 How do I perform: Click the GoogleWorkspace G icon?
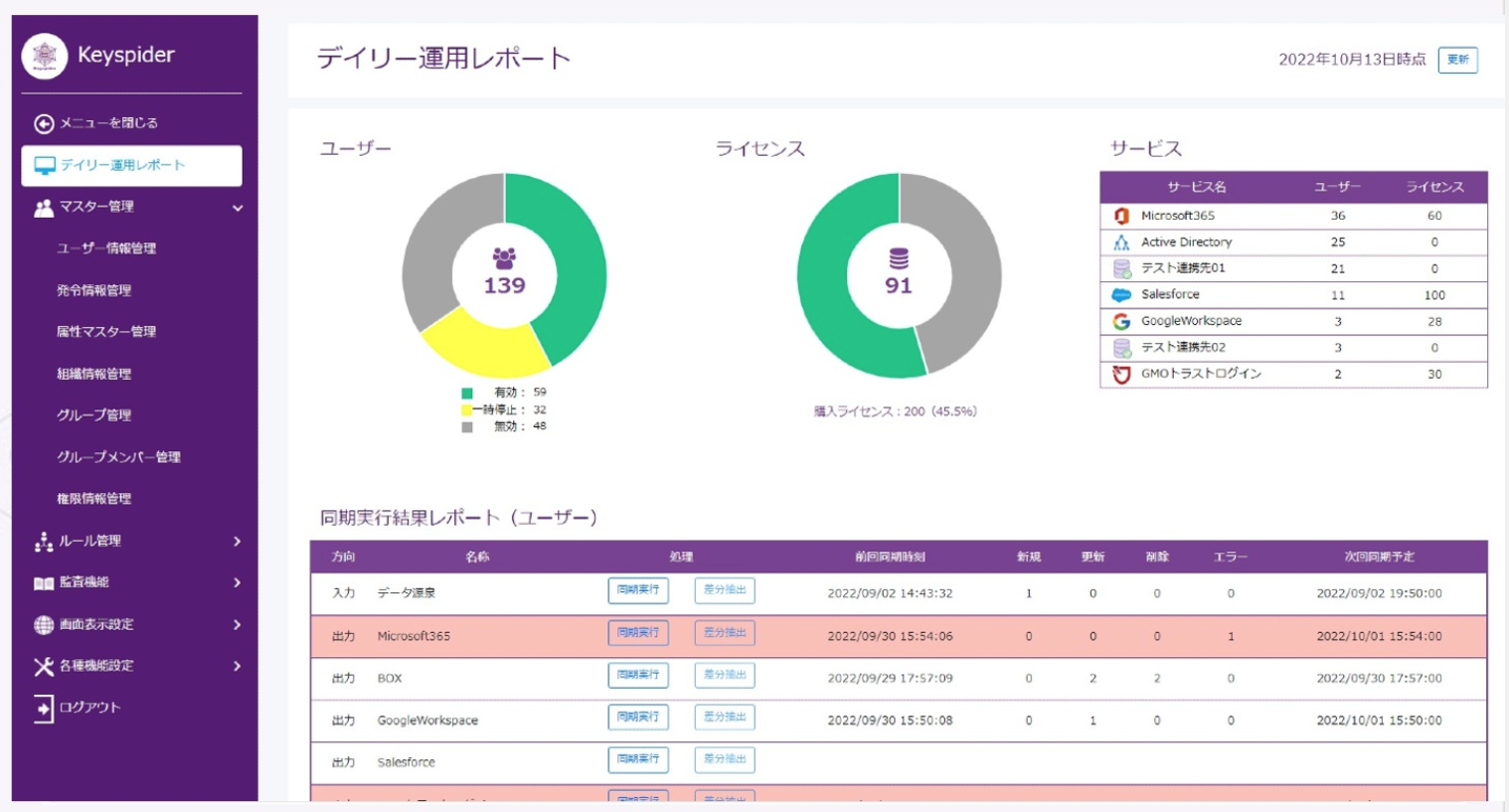[x=1121, y=321]
